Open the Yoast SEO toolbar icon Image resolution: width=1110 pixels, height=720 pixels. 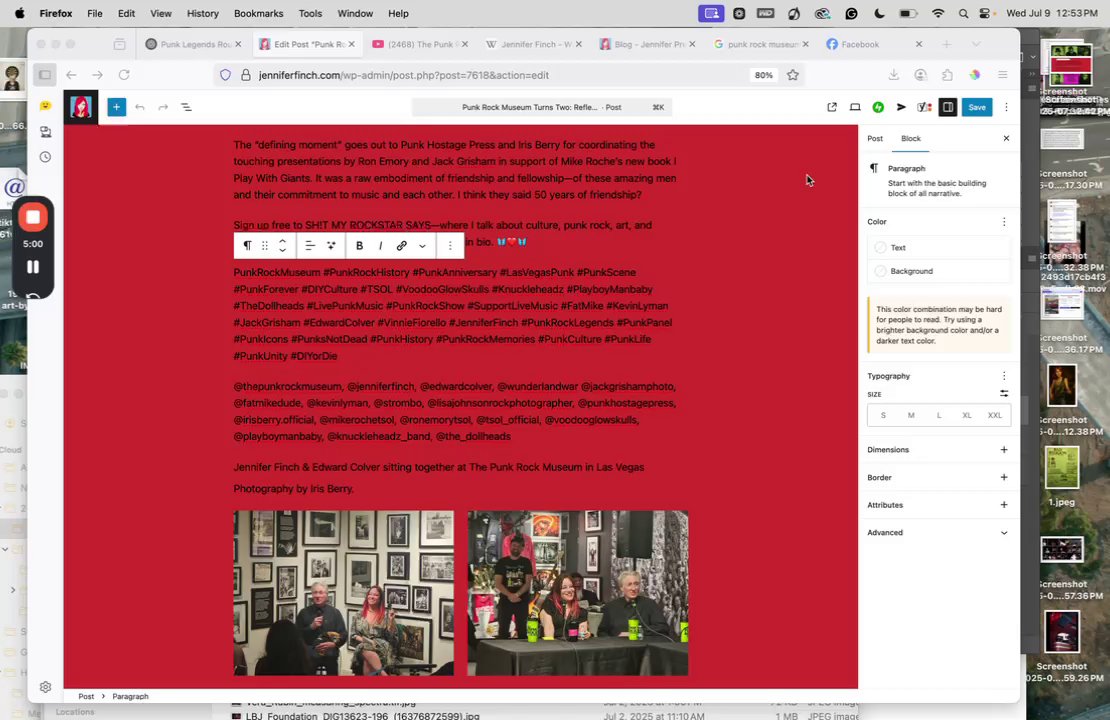(924, 107)
